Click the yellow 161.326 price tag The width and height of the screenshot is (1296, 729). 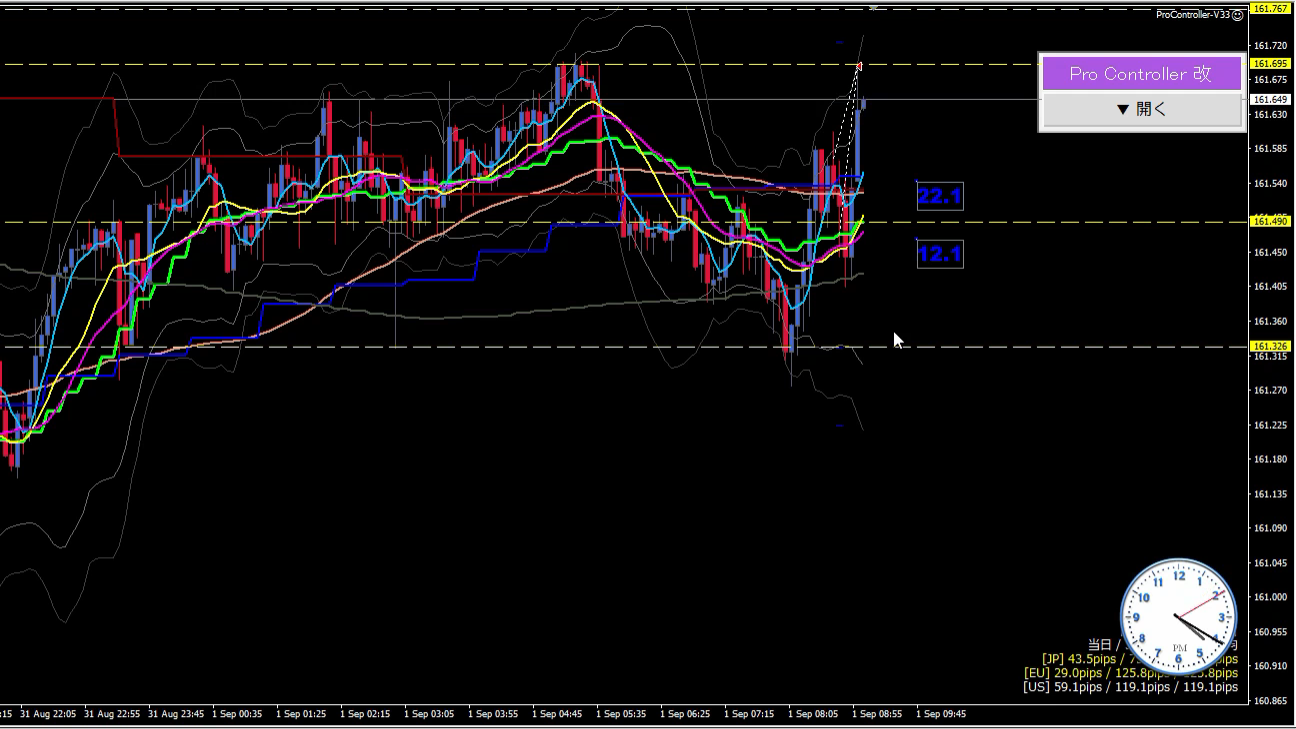click(x=1270, y=346)
